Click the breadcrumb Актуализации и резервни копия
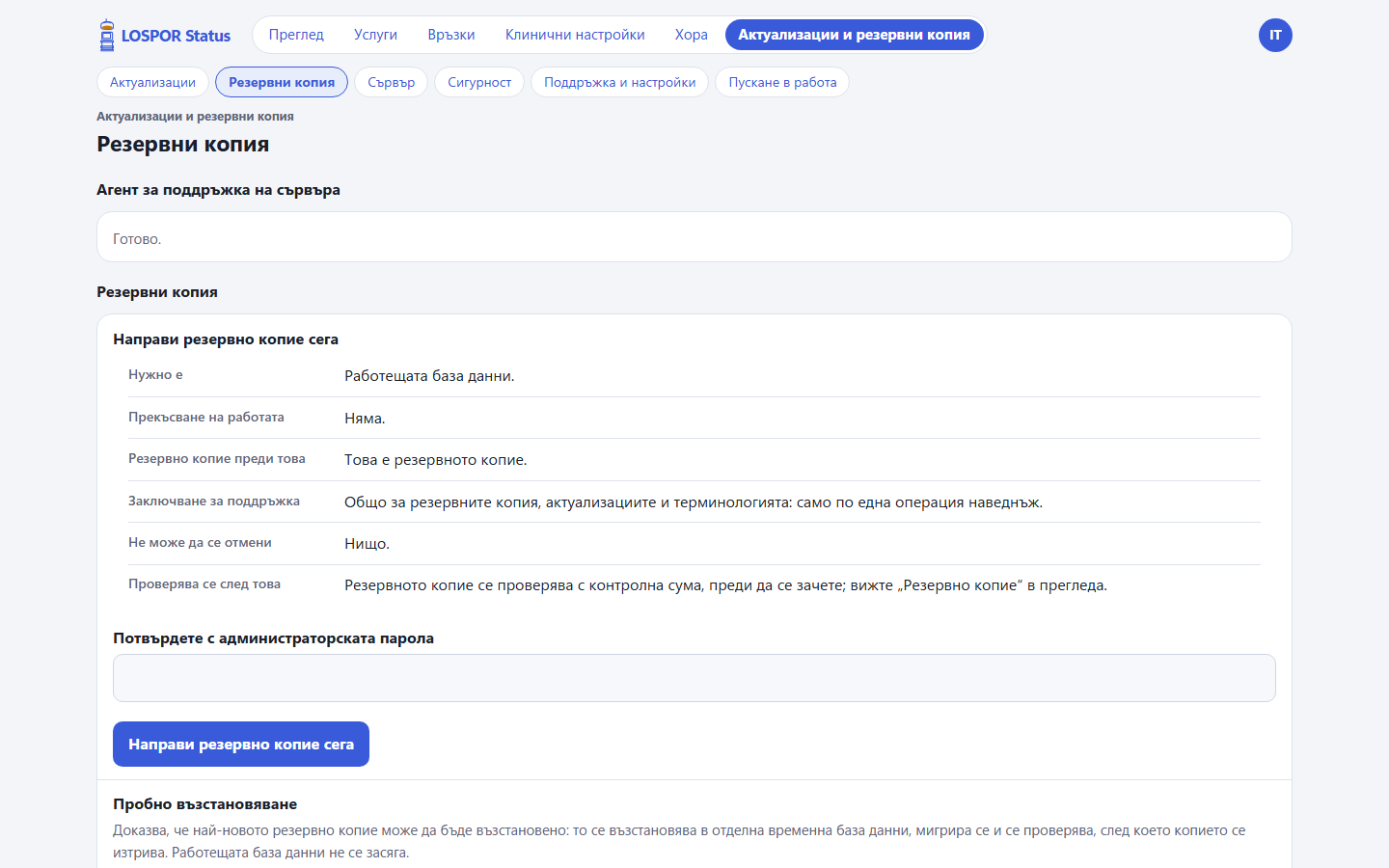 (x=195, y=117)
